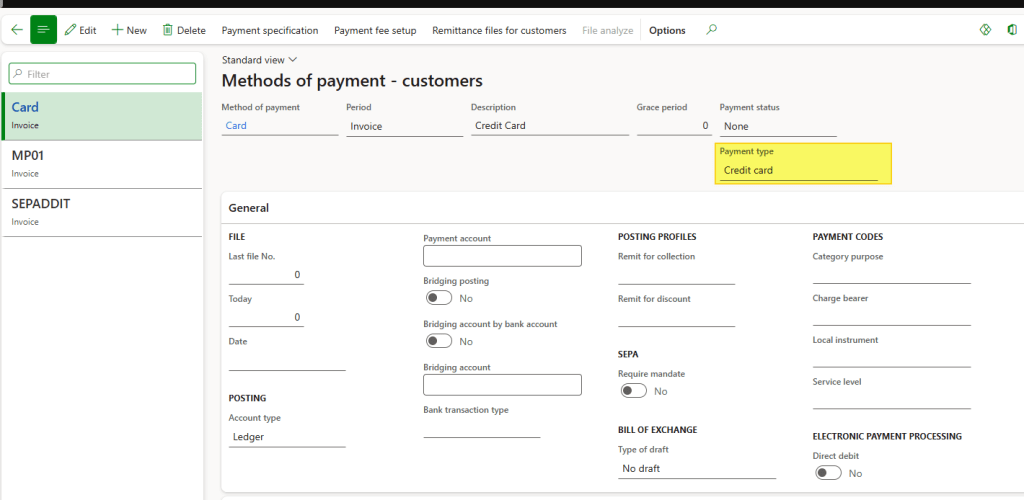
Task: Toggle the Bridging posting switch
Action: click(x=439, y=298)
